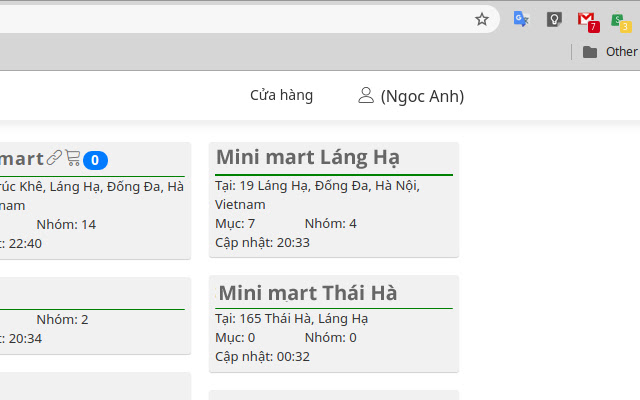Viewport: 640px width, 400px height.
Task: Open the (Ngoc Anh) account menu
Action: [x=422, y=96]
